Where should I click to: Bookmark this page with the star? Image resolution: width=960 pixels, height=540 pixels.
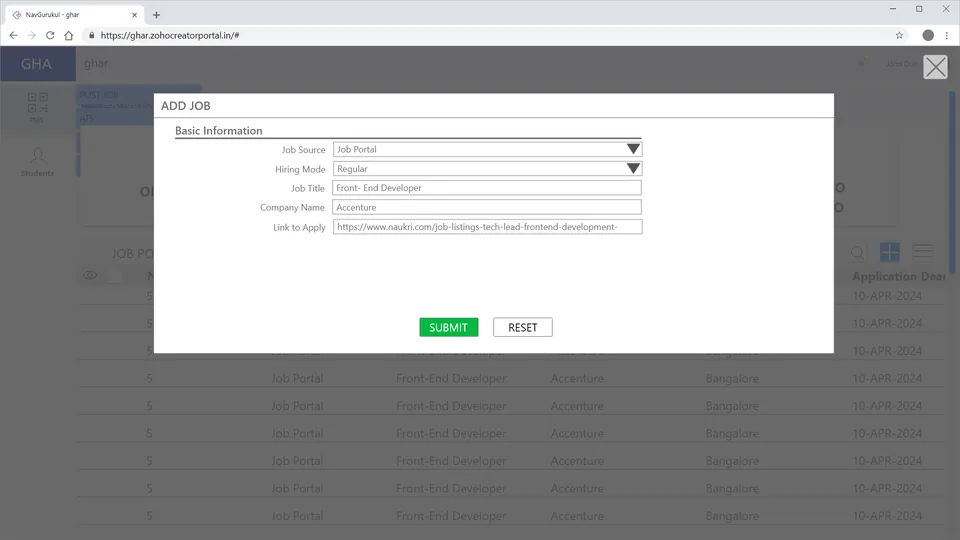pos(899,36)
